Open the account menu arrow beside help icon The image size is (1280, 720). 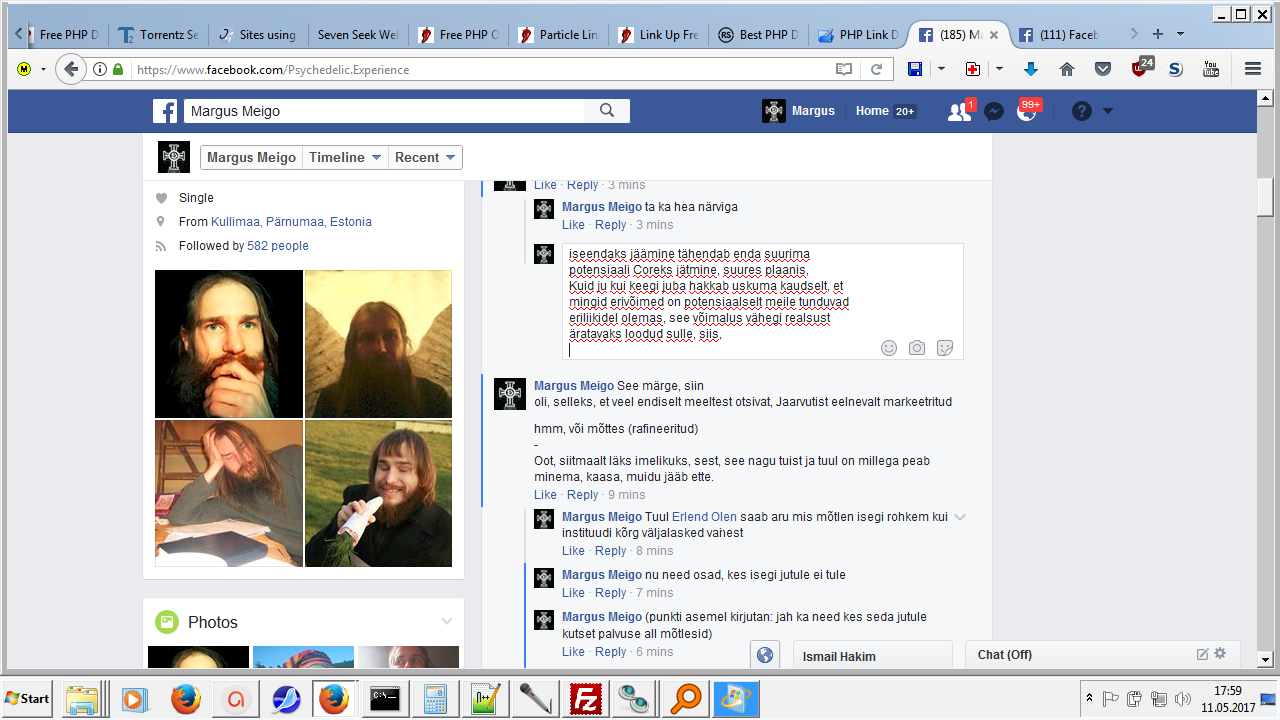tap(1108, 111)
